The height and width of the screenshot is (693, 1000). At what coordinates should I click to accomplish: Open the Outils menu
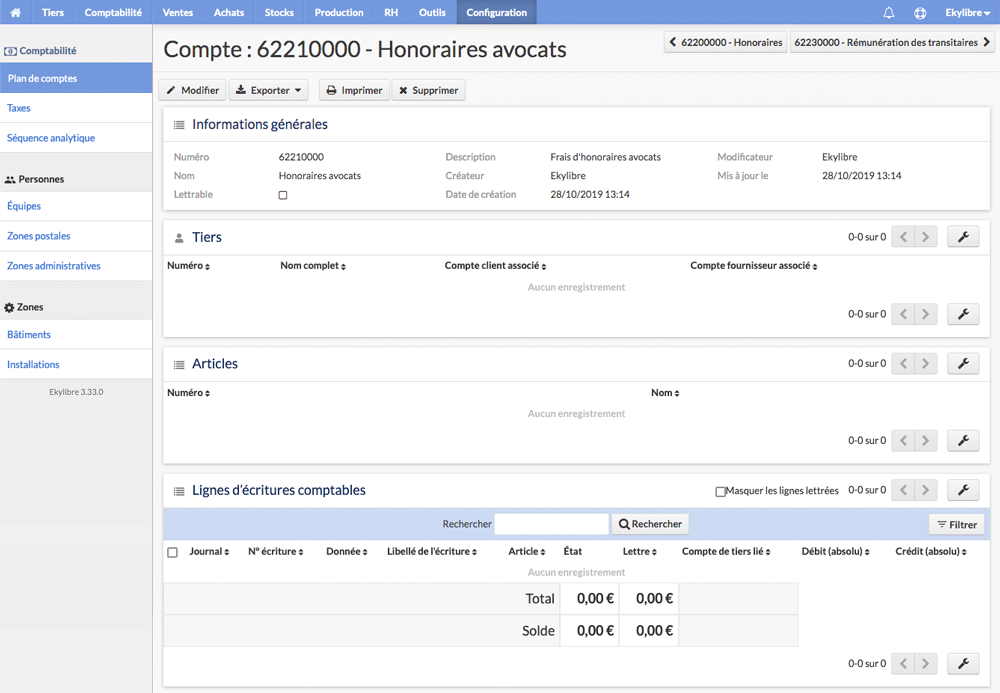[432, 12]
